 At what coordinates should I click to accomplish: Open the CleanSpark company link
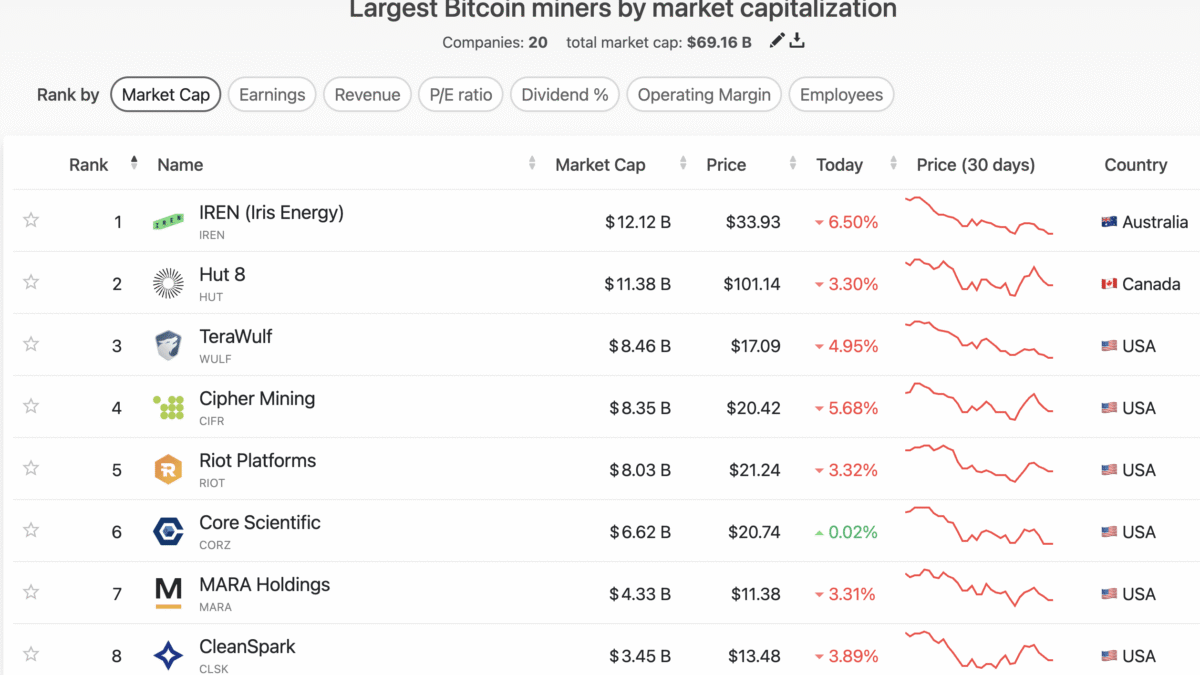[x=247, y=647]
